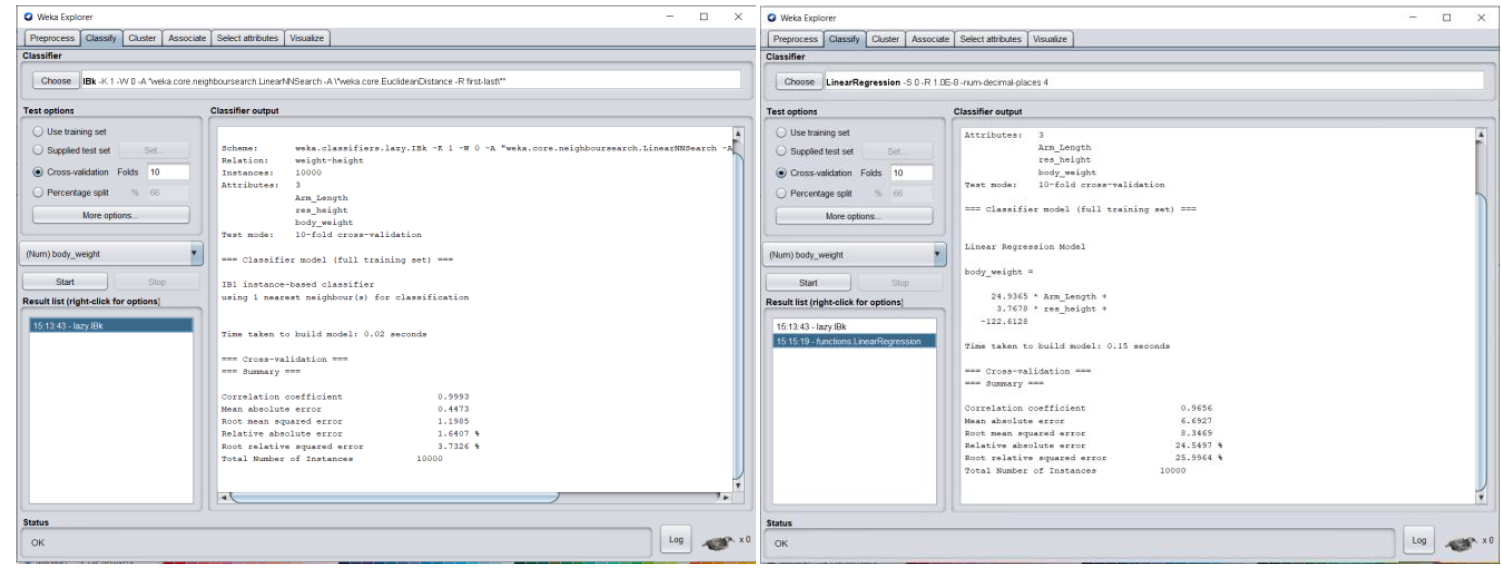Click Choose button for IBk classifier
This screenshot has width=1502, height=569.
point(55,80)
